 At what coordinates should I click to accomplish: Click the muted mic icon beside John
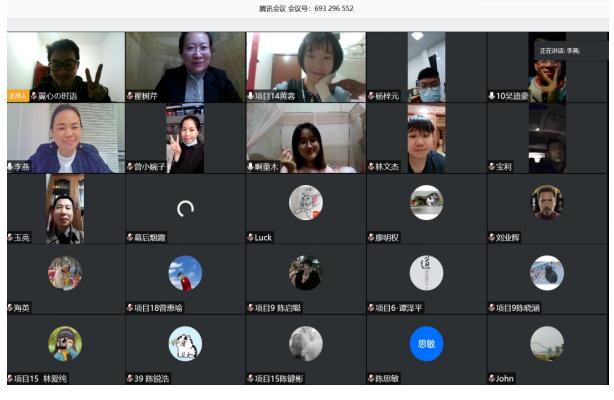[x=492, y=379]
